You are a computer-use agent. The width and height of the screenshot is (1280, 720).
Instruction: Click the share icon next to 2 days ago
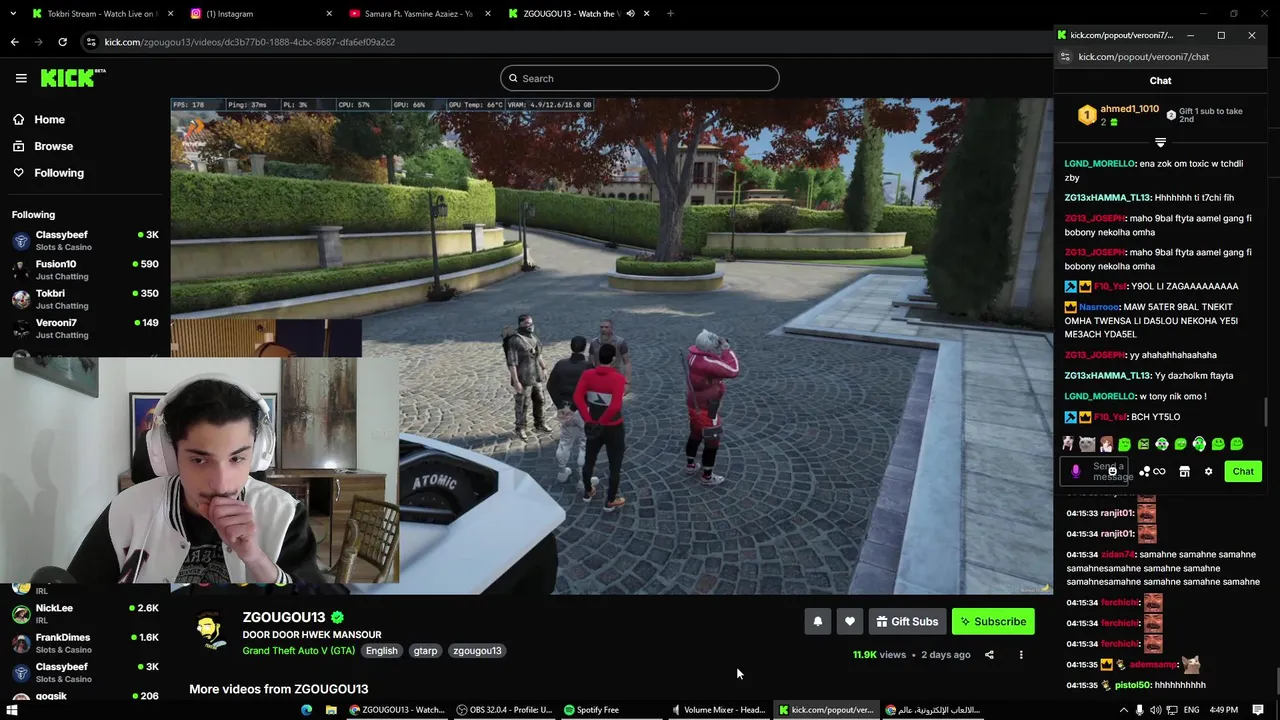[x=989, y=655]
